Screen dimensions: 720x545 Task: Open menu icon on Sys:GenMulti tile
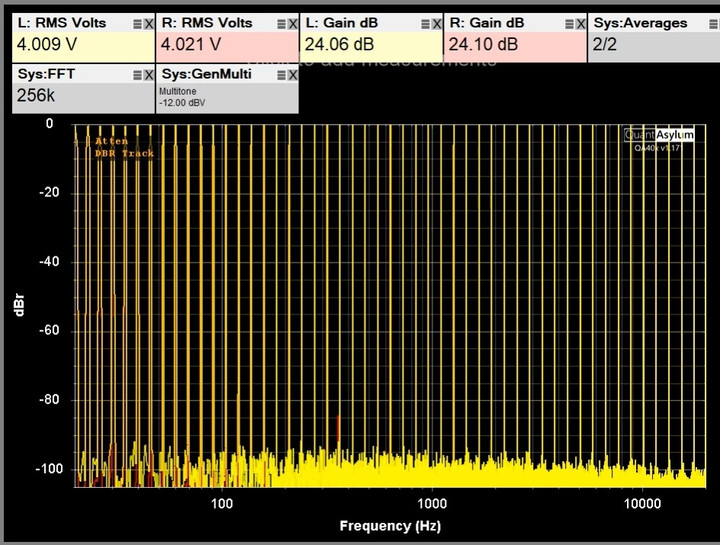pyautogui.click(x=281, y=75)
